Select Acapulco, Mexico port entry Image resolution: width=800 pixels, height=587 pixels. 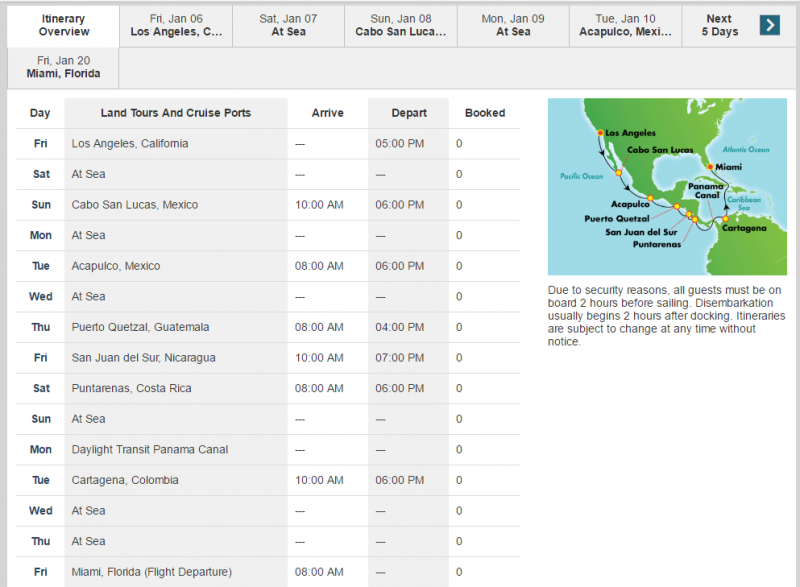(x=116, y=266)
